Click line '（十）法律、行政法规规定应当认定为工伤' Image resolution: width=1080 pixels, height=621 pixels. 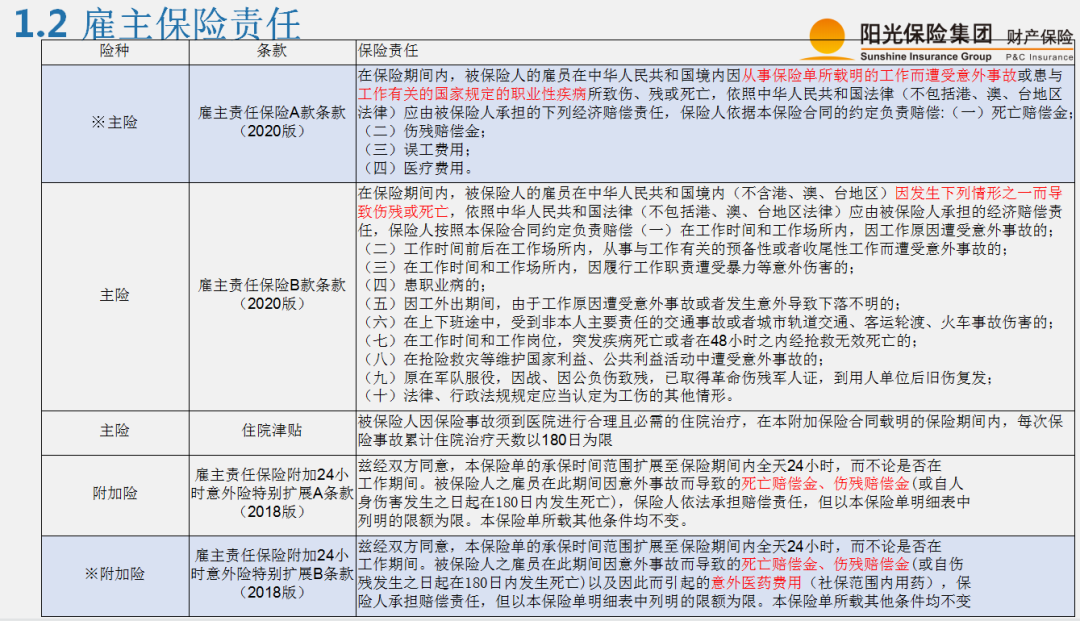(x=546, y=396)
